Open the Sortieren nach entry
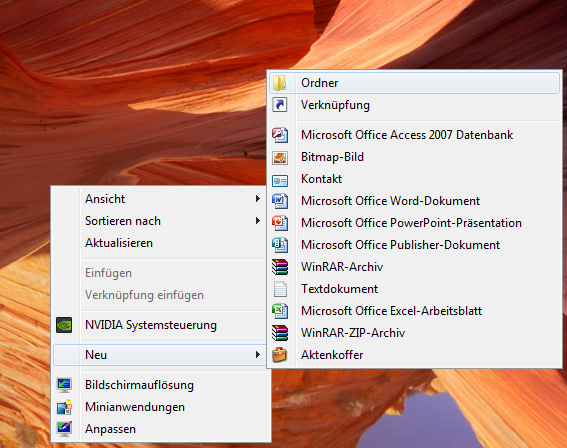The width and height of the screenshot is (567, 448). pos(159,221)
